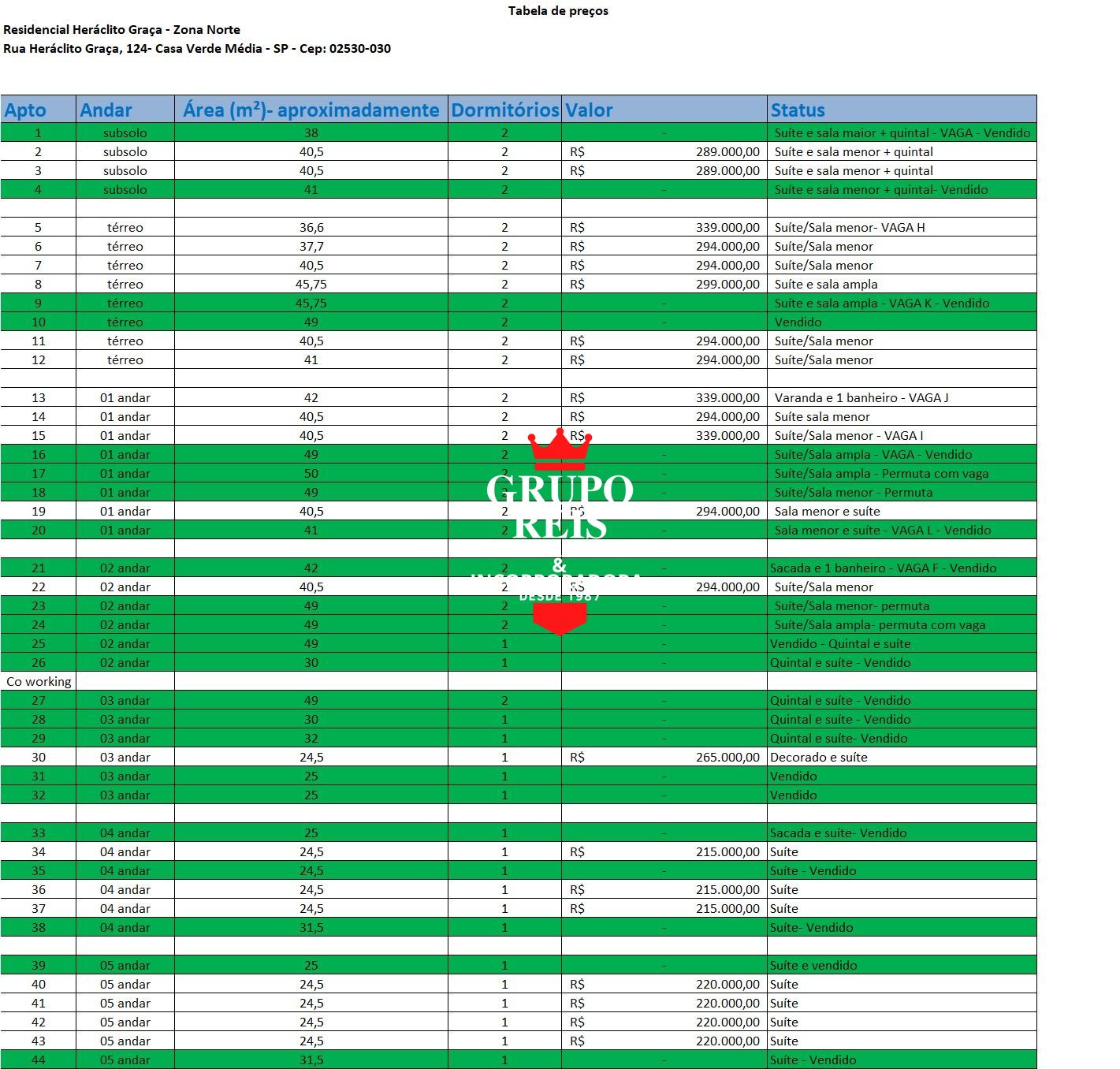Viewport: 1120px width, 1069px height.
Task: Select apartment 11 number cell
Action: point(38,341)
